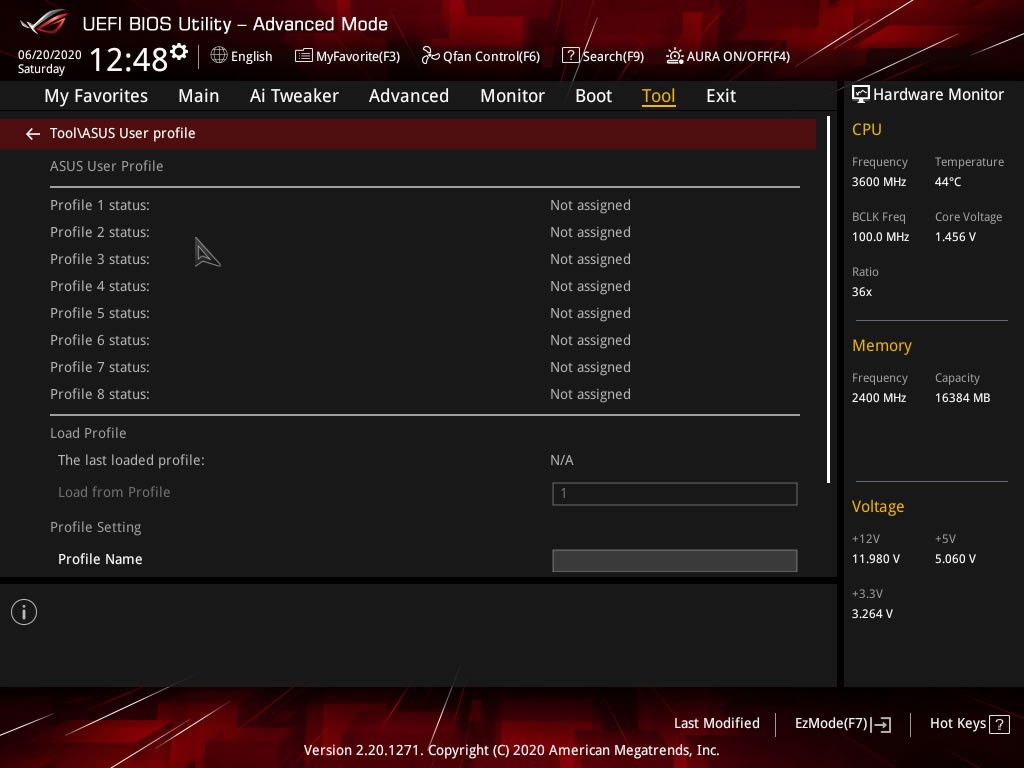
Task: Select Profile 3 status row
Action: tap(424, 259)
